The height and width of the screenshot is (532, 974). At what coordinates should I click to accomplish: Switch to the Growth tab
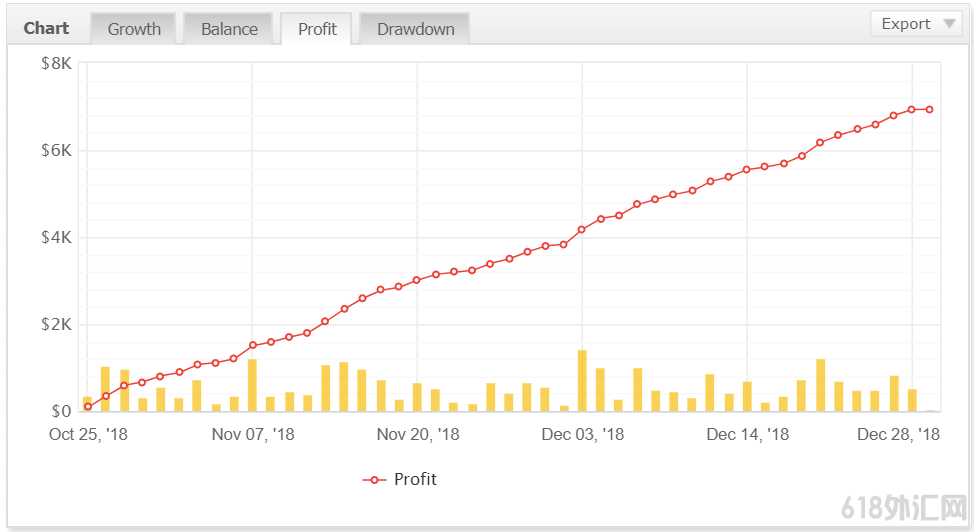pyautogui.click(x=134, y=29)
